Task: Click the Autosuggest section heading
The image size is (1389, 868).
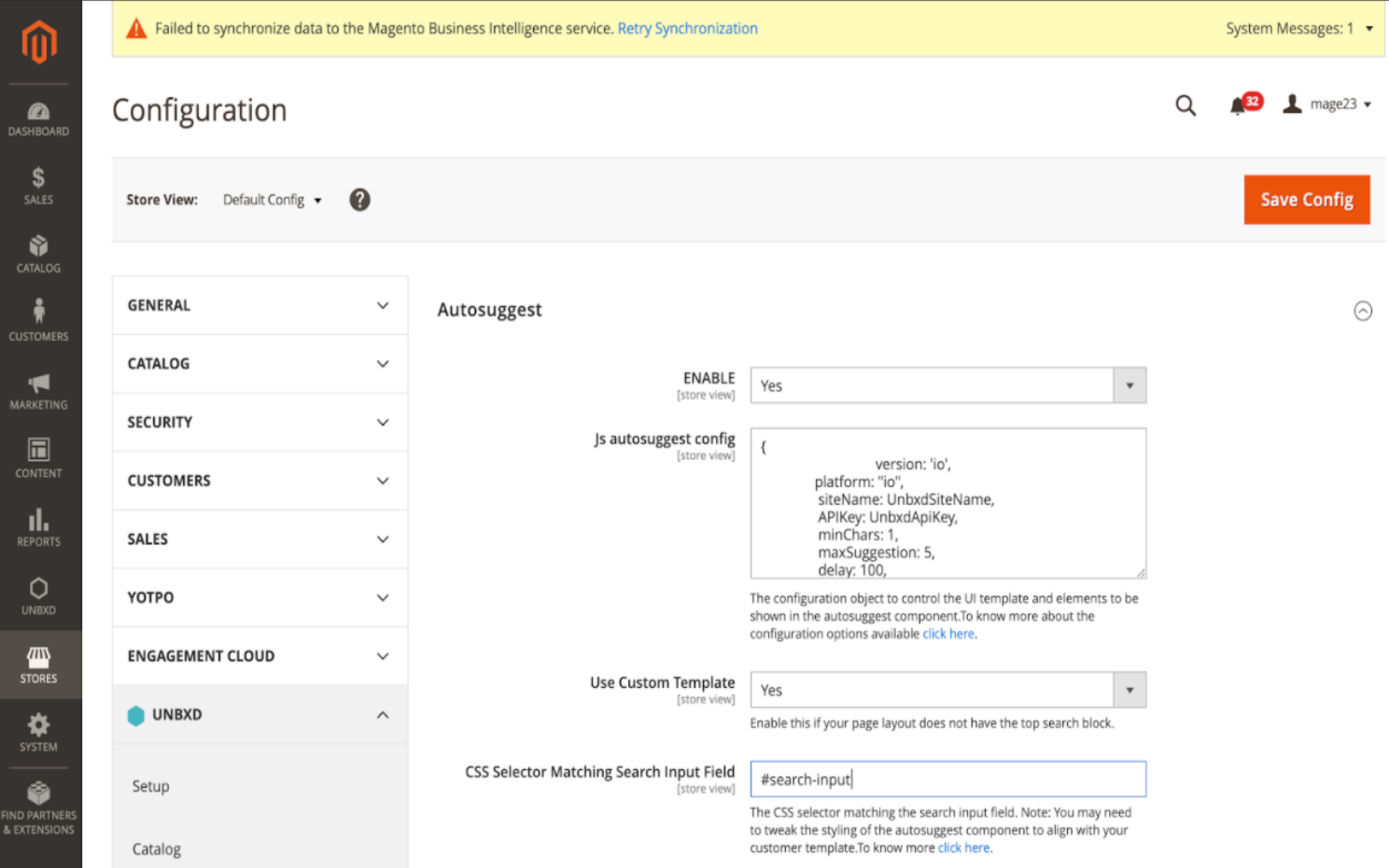Action: [x=489, y=310]
